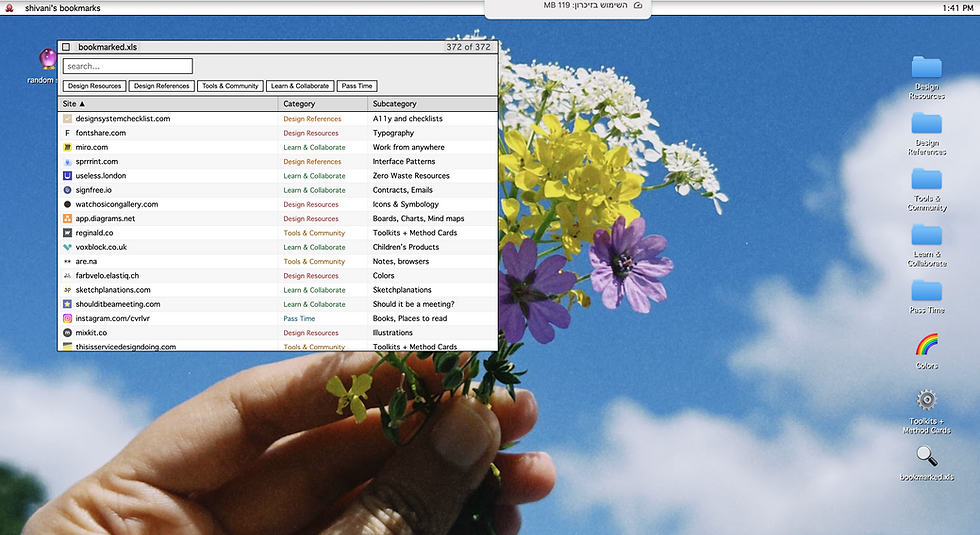Screen dimensions: 980x535
Task: Open sketchplanations.com link
Action: 113,290
